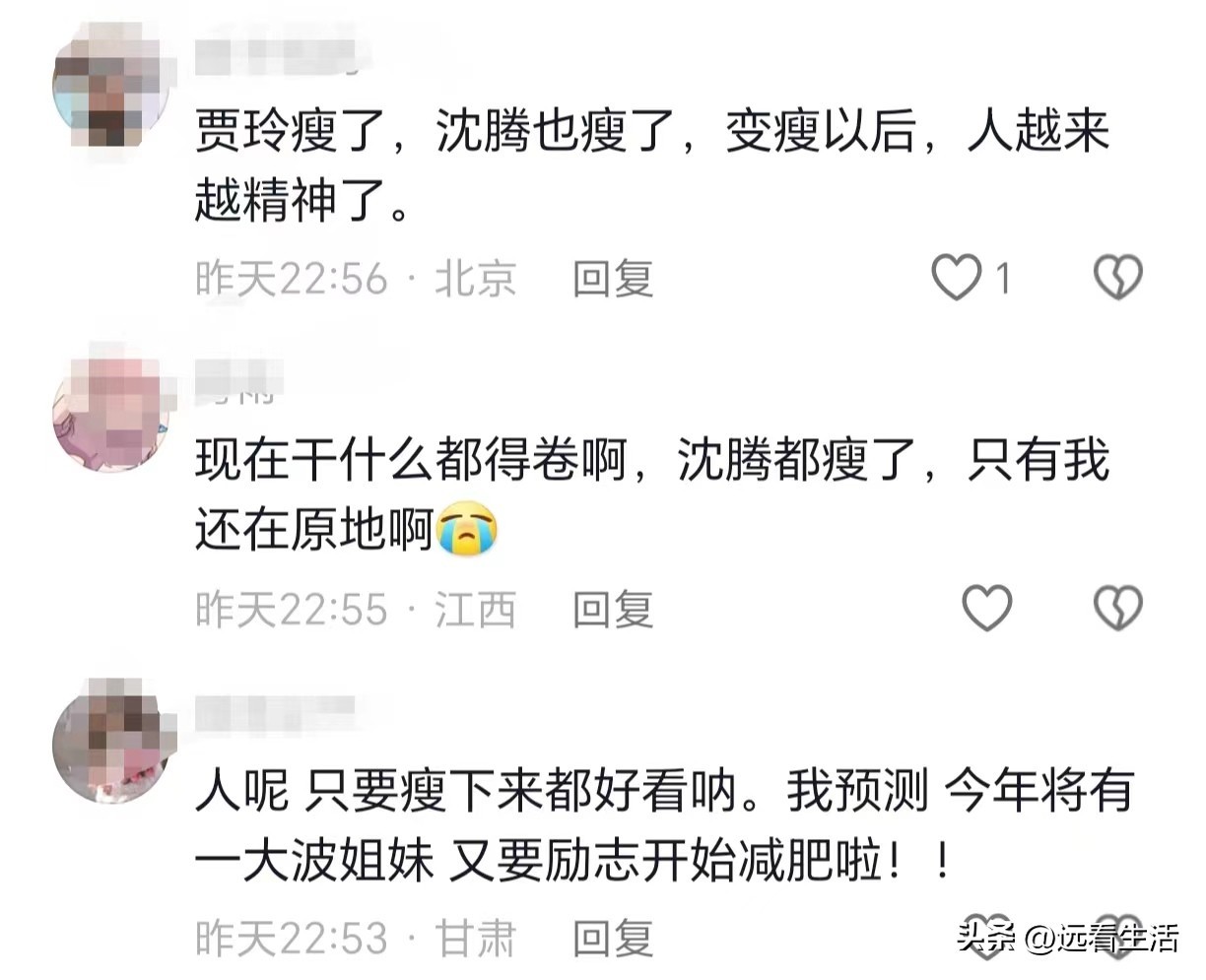Reply to the Jiangxi comment via 回复
Viewport: 1206px width, 980px height.
(x=614, y=609)
